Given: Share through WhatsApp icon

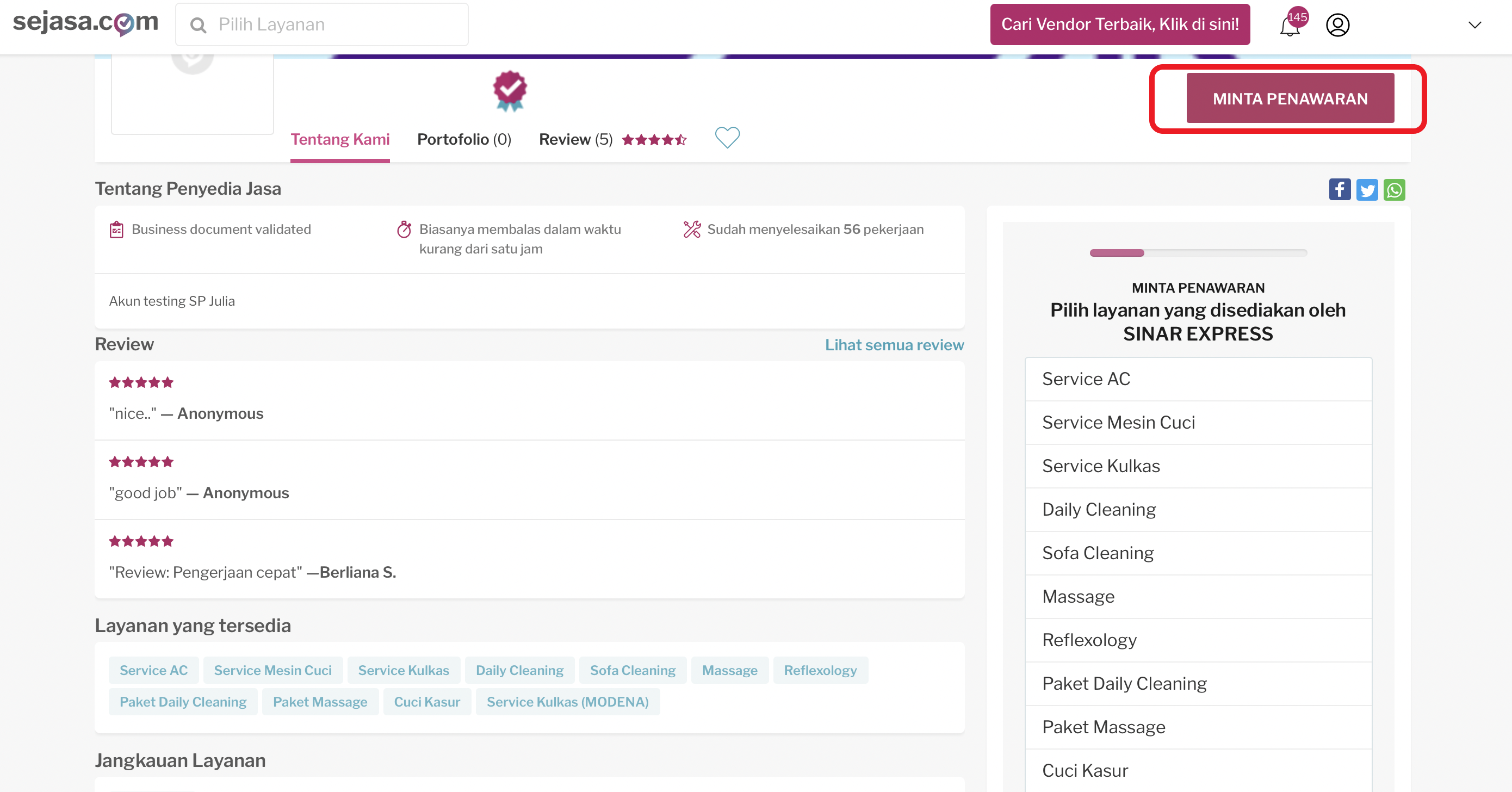Looking at the screenshot, I should [1394, 190].
